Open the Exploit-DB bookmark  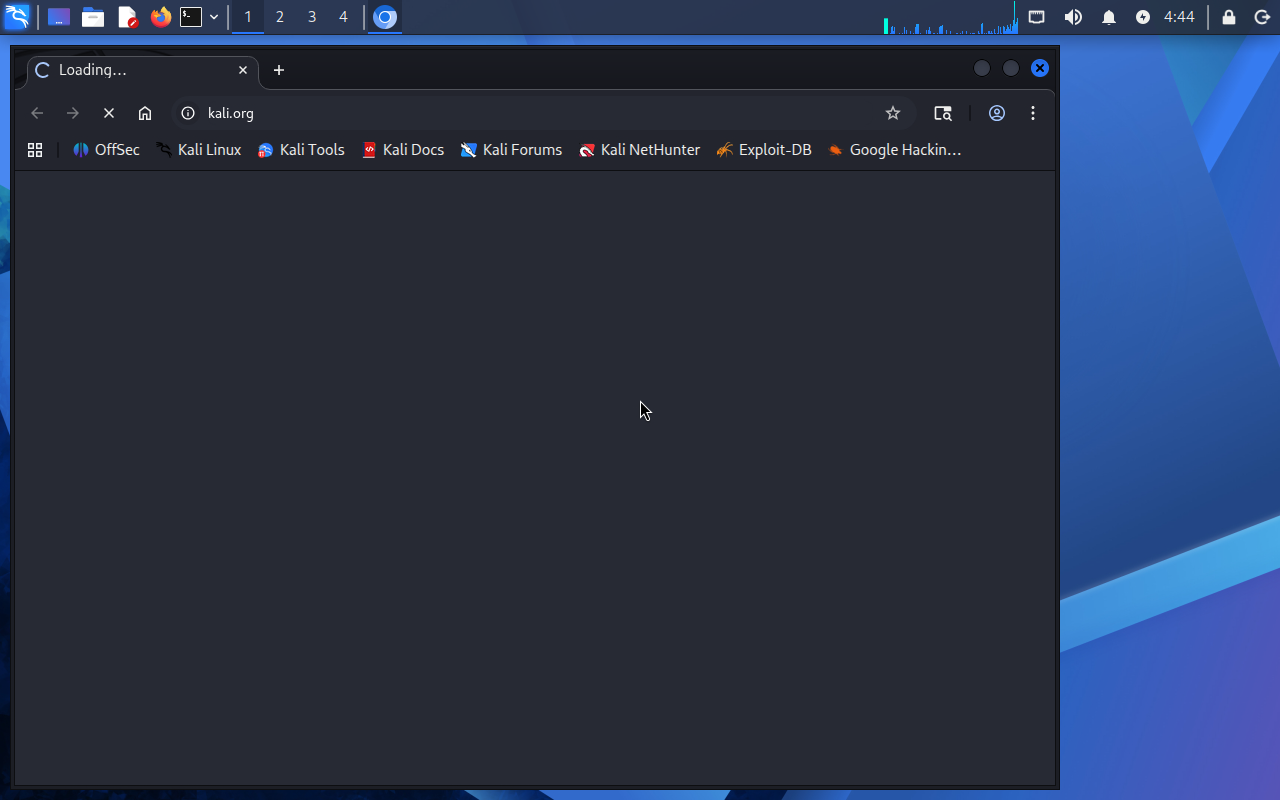click(x=764, y=150)
